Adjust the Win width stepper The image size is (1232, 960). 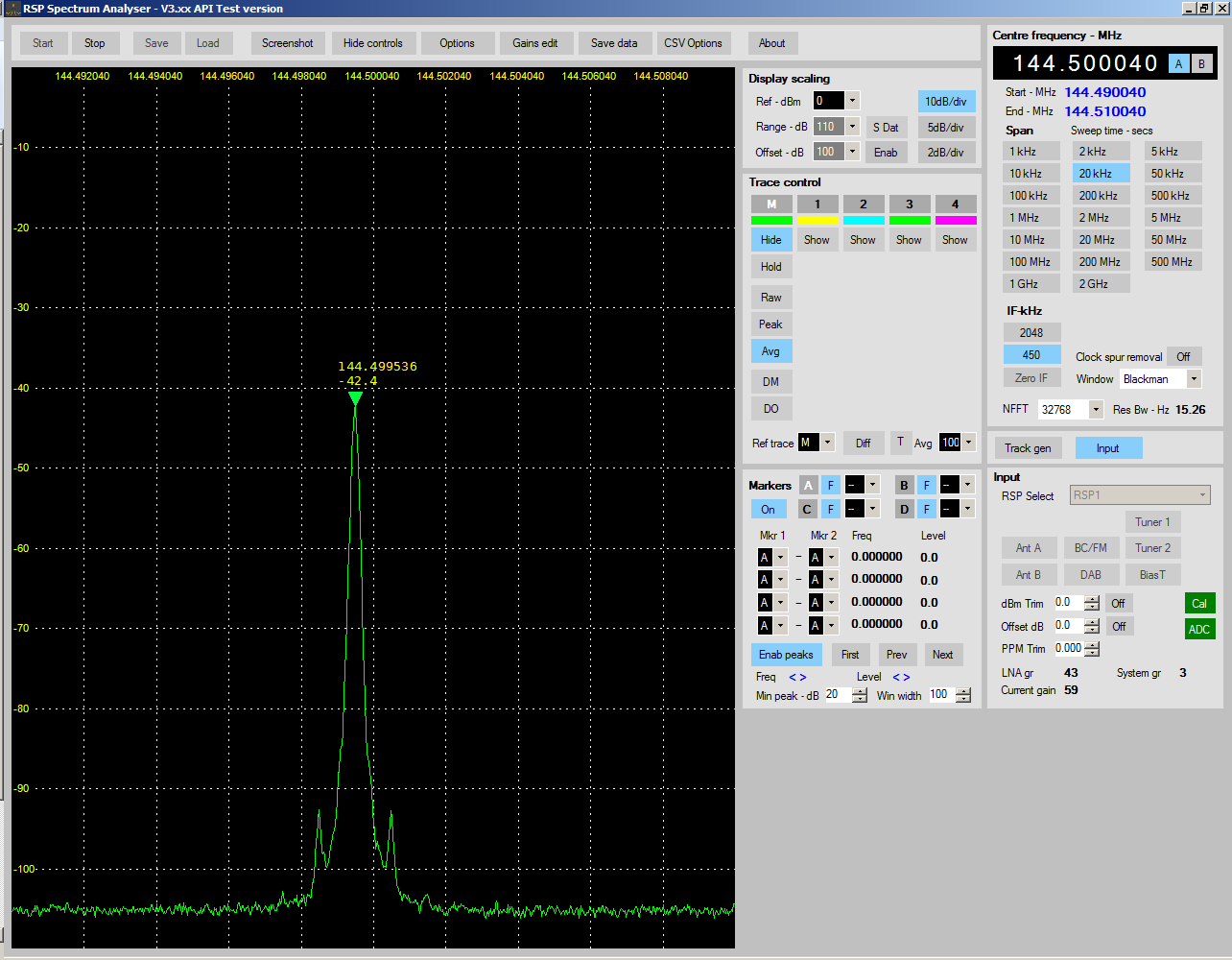(963, 695)
